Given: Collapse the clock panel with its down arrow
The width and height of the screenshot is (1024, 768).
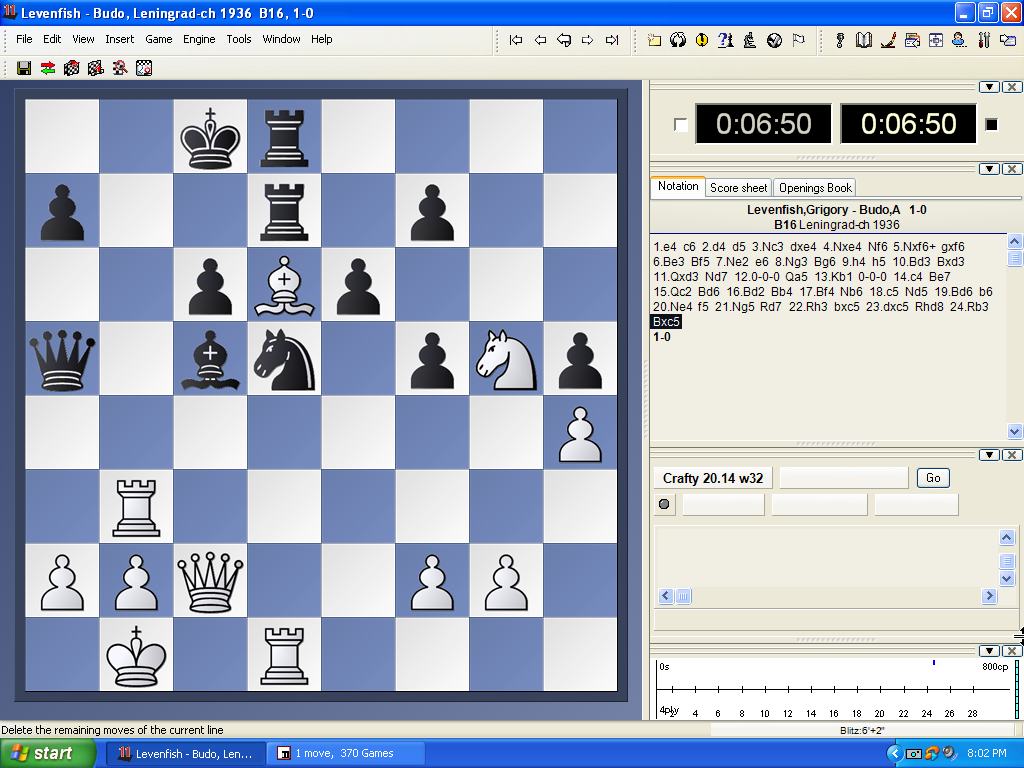Looking at the screenshot, I should click(x=989, y=86).
